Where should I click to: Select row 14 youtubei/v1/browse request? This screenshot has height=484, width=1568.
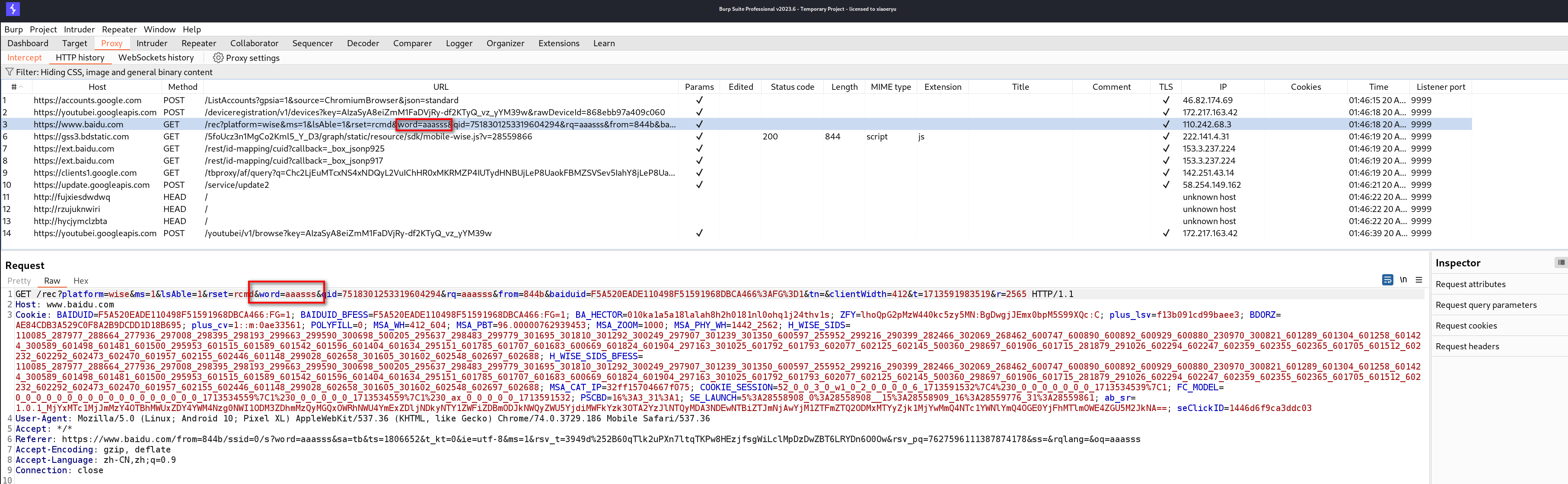click(736, 233)
